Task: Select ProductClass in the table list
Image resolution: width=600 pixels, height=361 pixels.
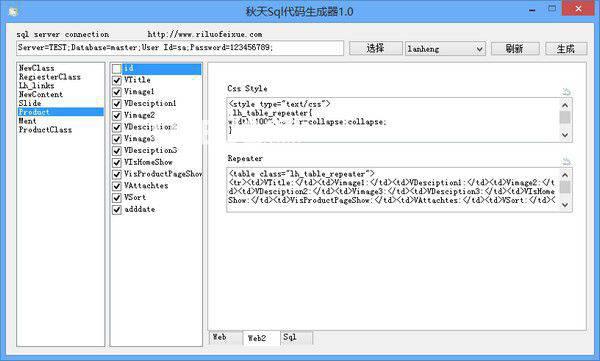Action: point(45,130)
